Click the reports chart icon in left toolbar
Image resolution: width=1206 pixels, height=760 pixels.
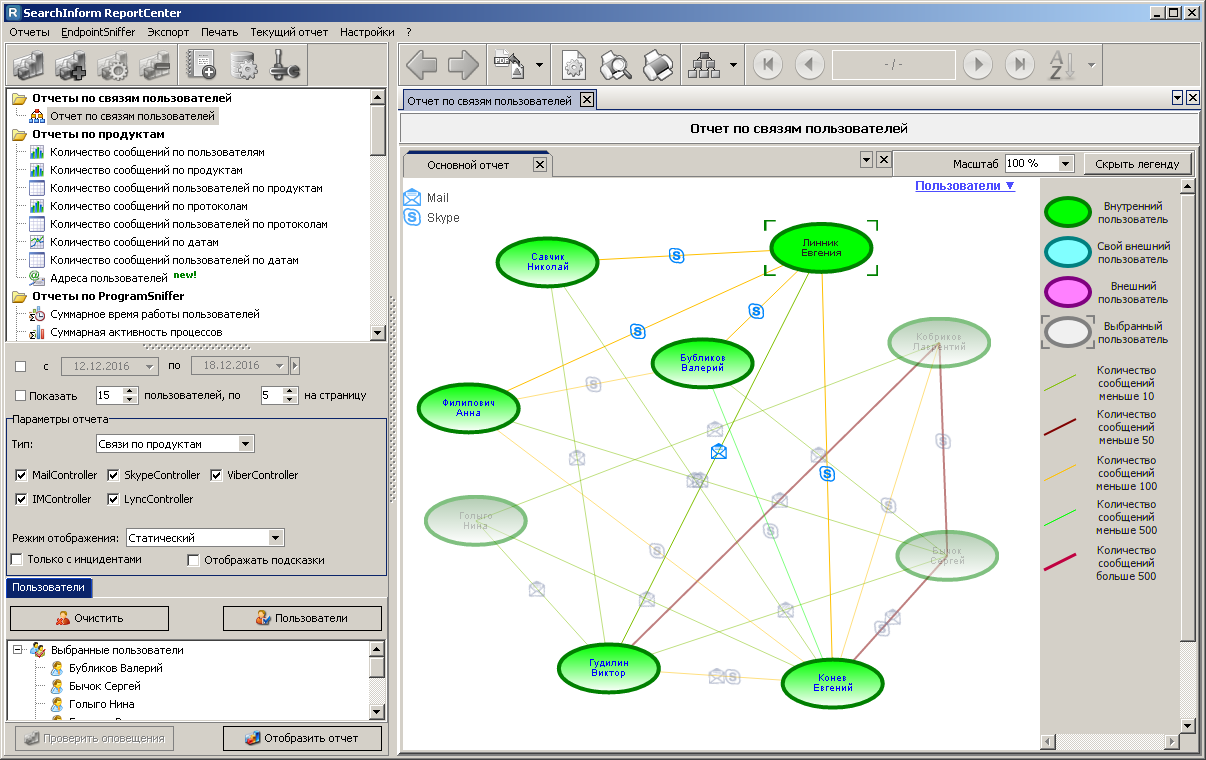29,66
